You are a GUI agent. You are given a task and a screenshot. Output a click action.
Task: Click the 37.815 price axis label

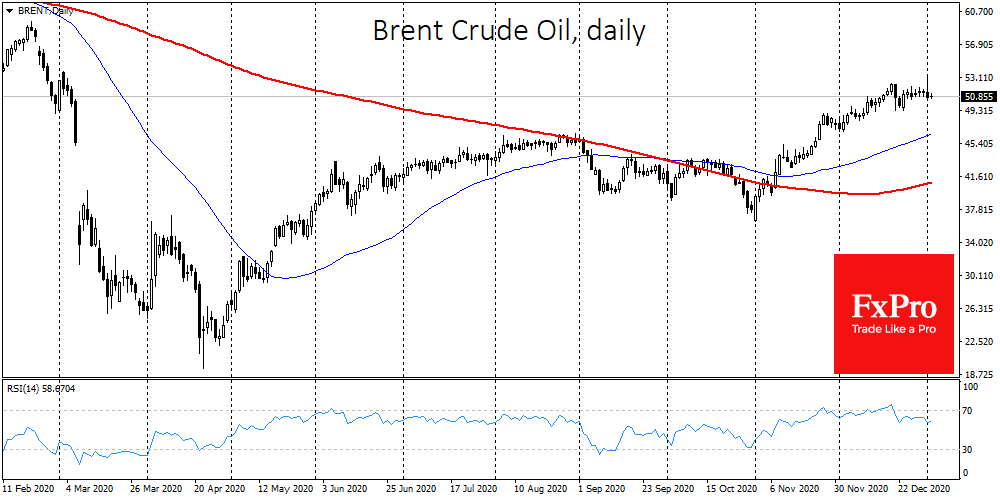[x=977, y=210]
